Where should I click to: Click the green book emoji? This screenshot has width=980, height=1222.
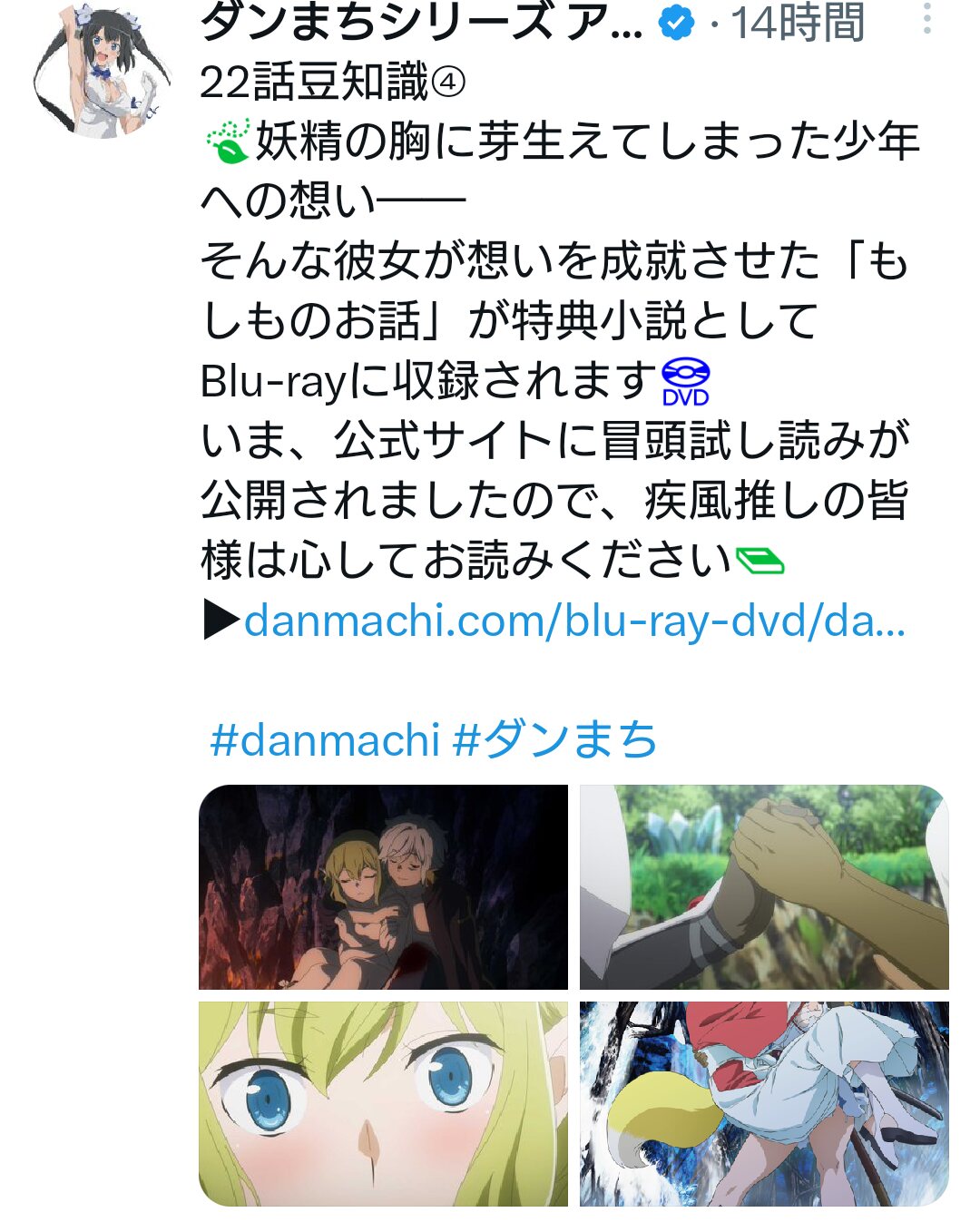tap(759, 562)
